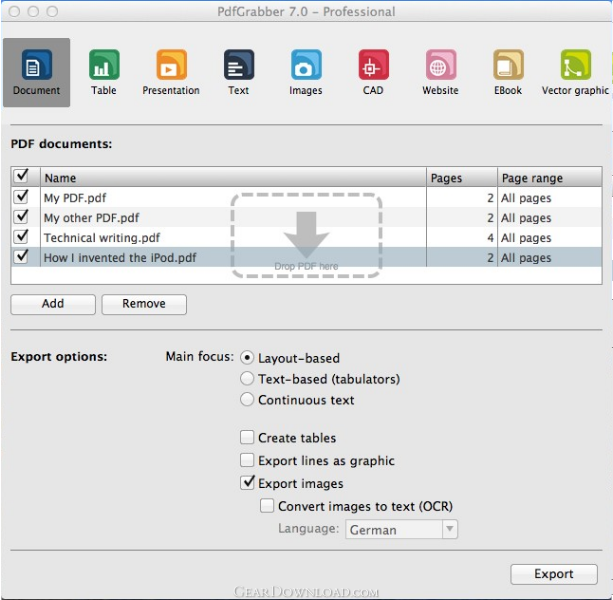Viewport: 613px width, 600px height.
Task: Toggle the select-all checkbox in table header
Action: 21,176
